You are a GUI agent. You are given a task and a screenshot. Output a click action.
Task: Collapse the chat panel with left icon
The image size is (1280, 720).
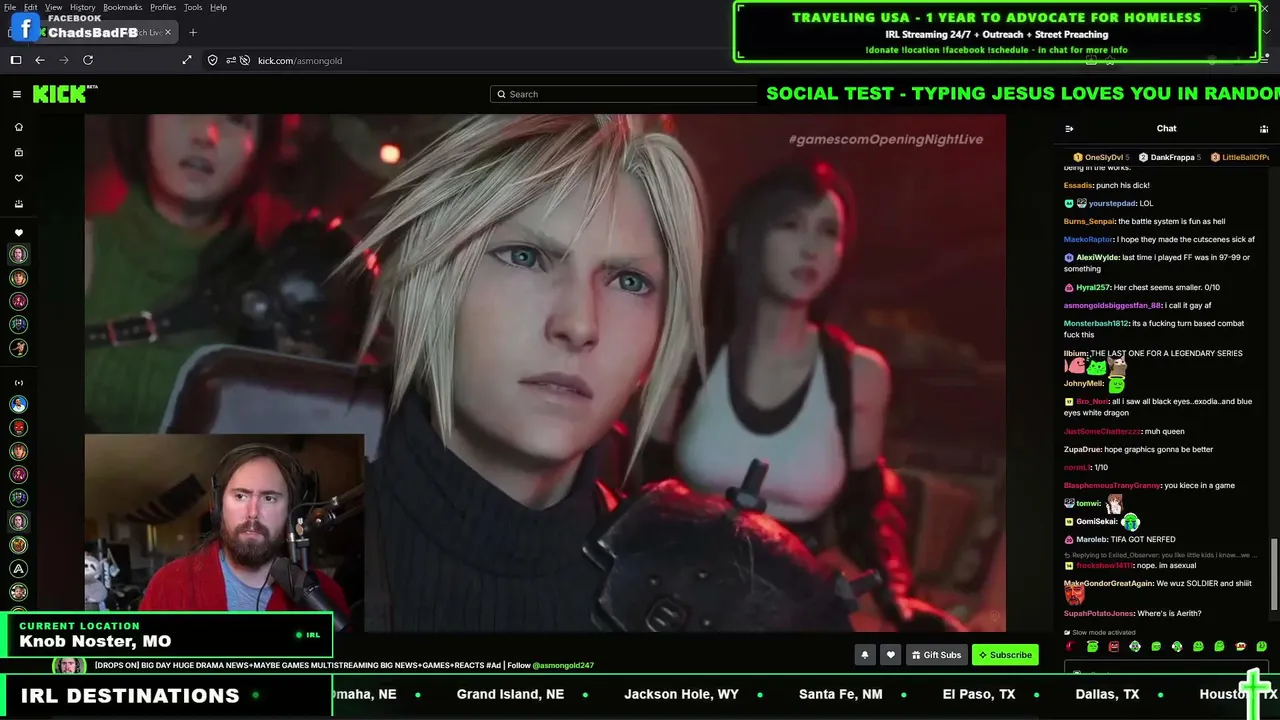point(1069,128)
